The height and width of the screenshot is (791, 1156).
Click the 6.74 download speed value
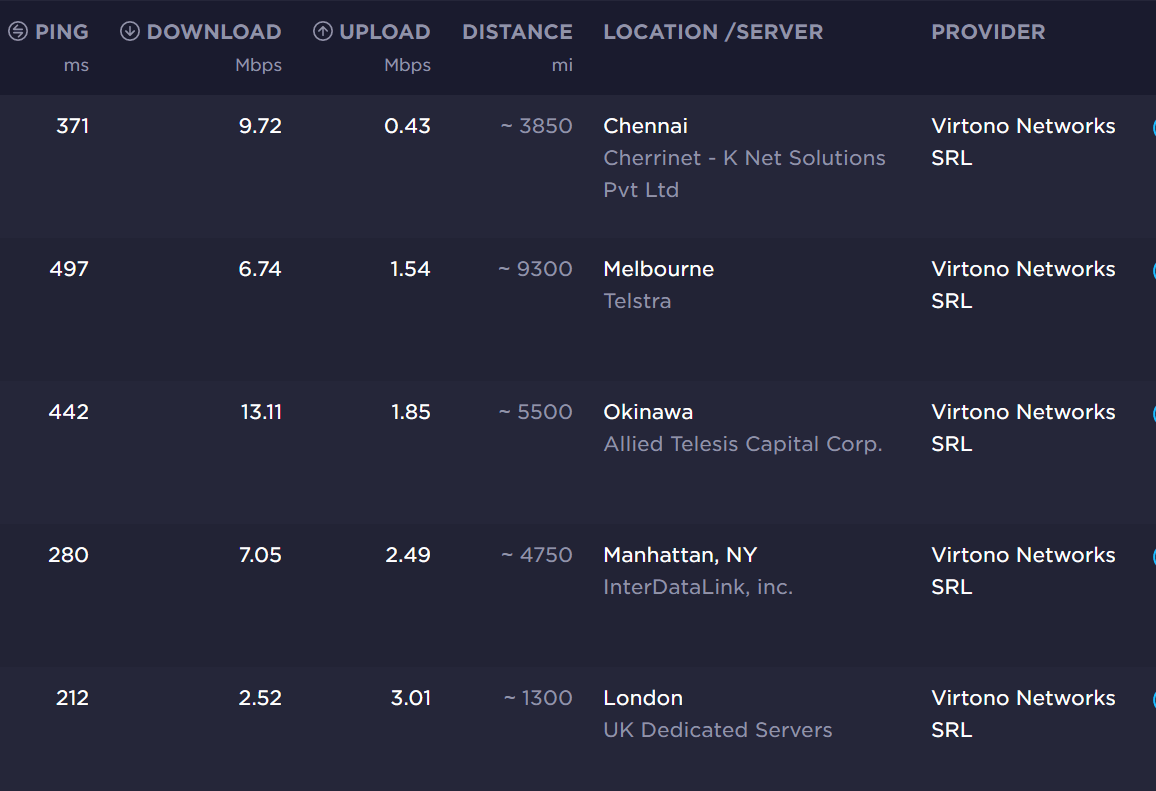tap(260, 269)
